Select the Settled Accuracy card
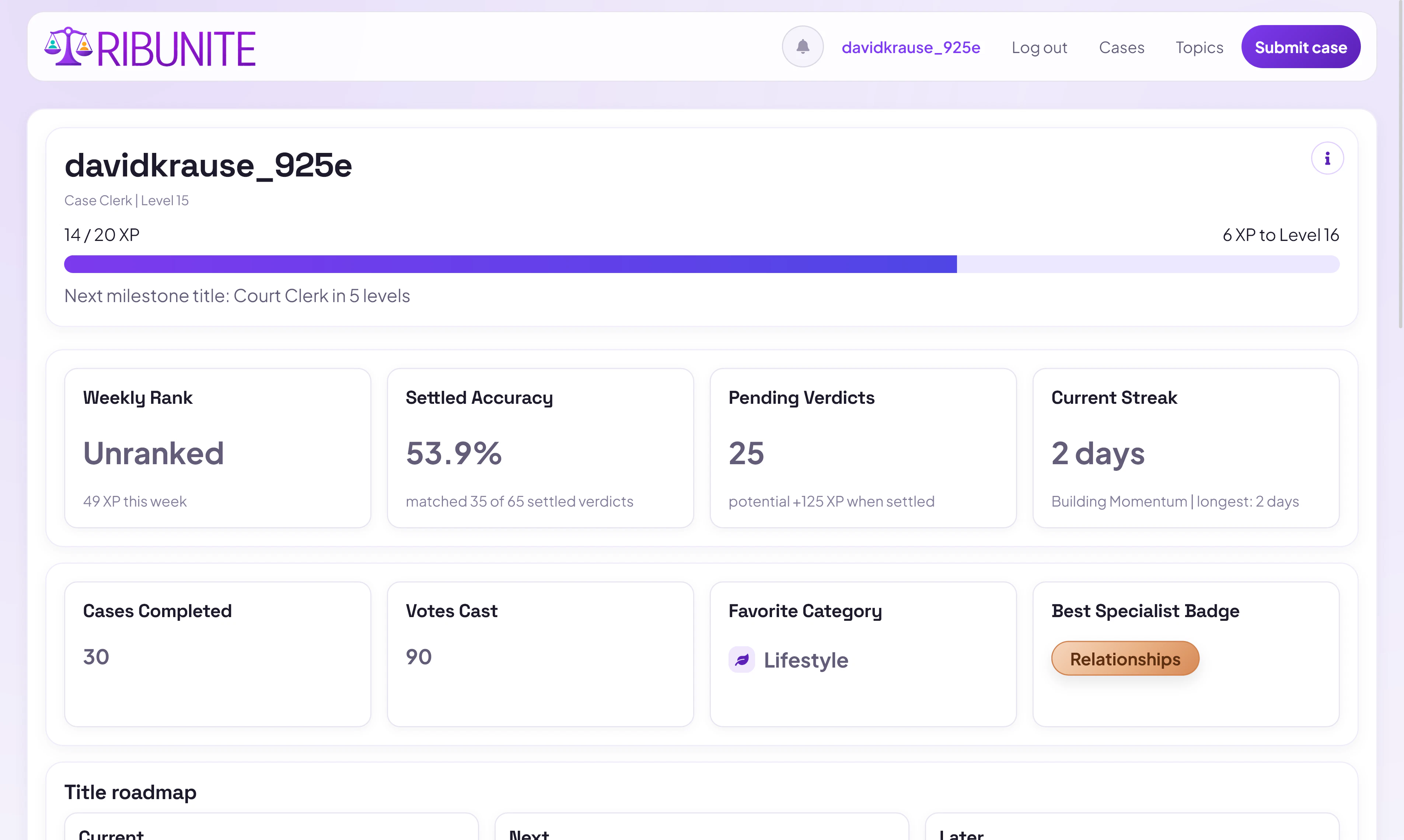1404x840 pixels. (540, 448)
